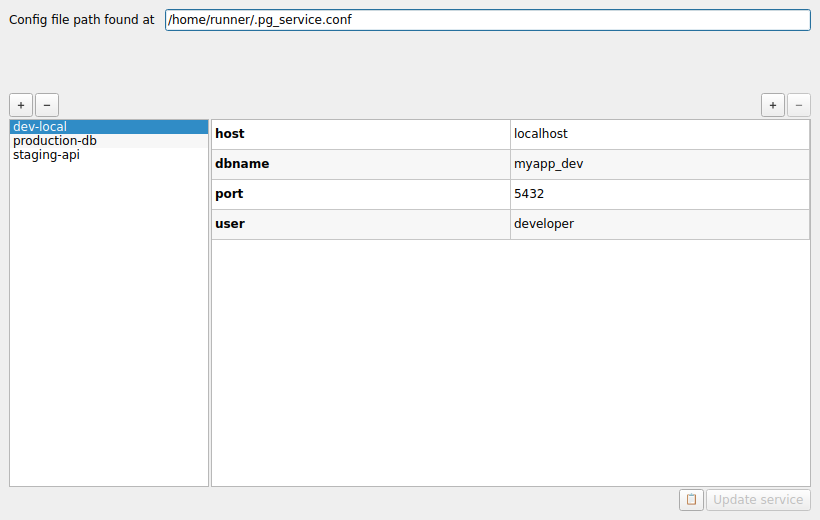Add a new setting with right plus button
820x520 pixels.
[x=773, y=105]
